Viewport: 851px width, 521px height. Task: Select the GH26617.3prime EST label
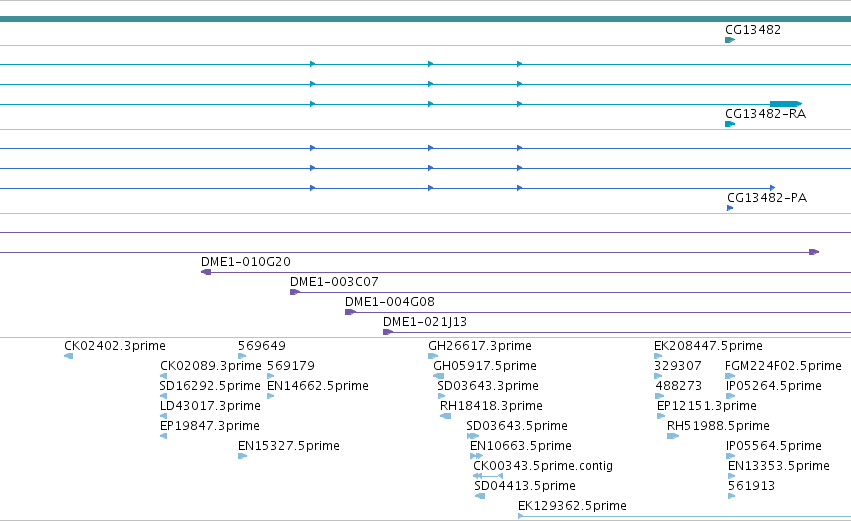coord(480,346)
